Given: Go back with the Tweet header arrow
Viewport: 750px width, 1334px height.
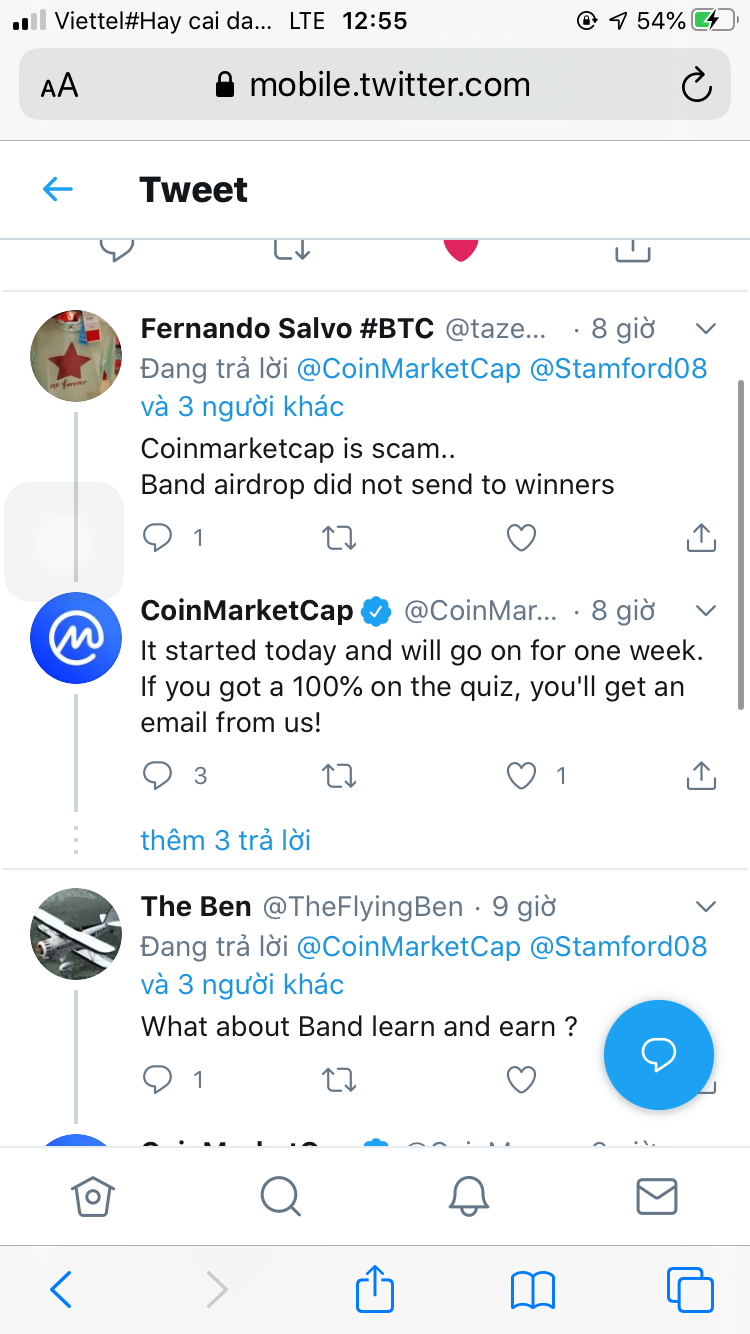Looking at the screenshot, I should 58,189.
